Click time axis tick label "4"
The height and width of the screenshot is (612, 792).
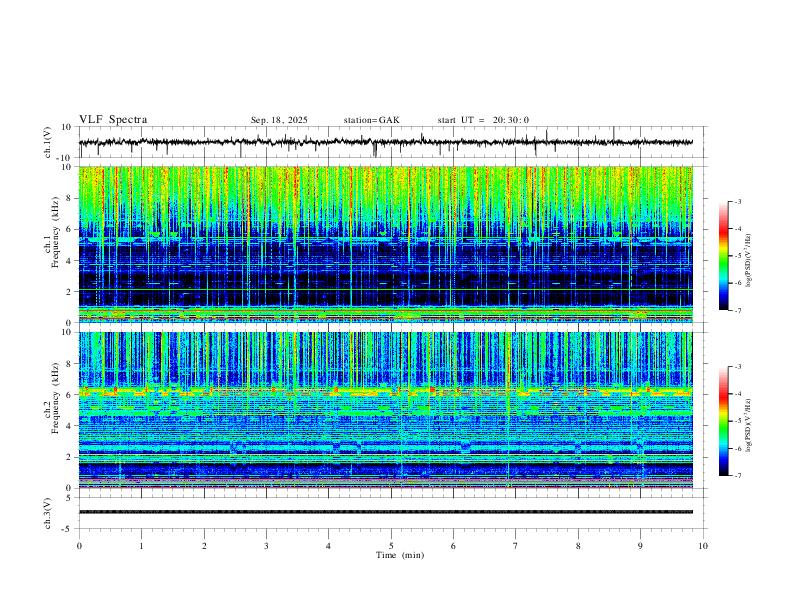click(329, 546)
